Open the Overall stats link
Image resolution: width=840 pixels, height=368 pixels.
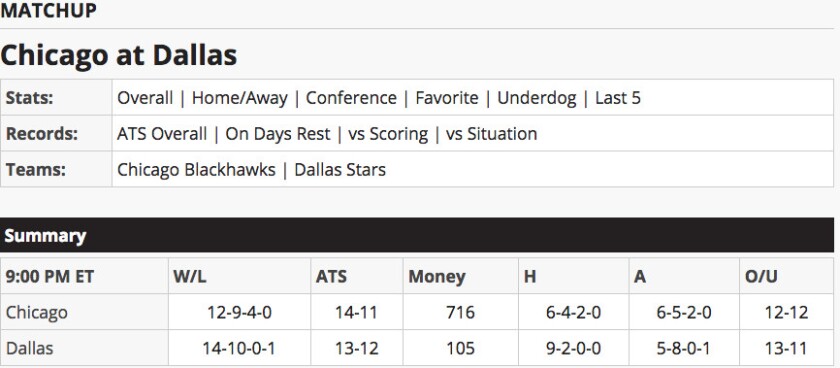point(145,98)
